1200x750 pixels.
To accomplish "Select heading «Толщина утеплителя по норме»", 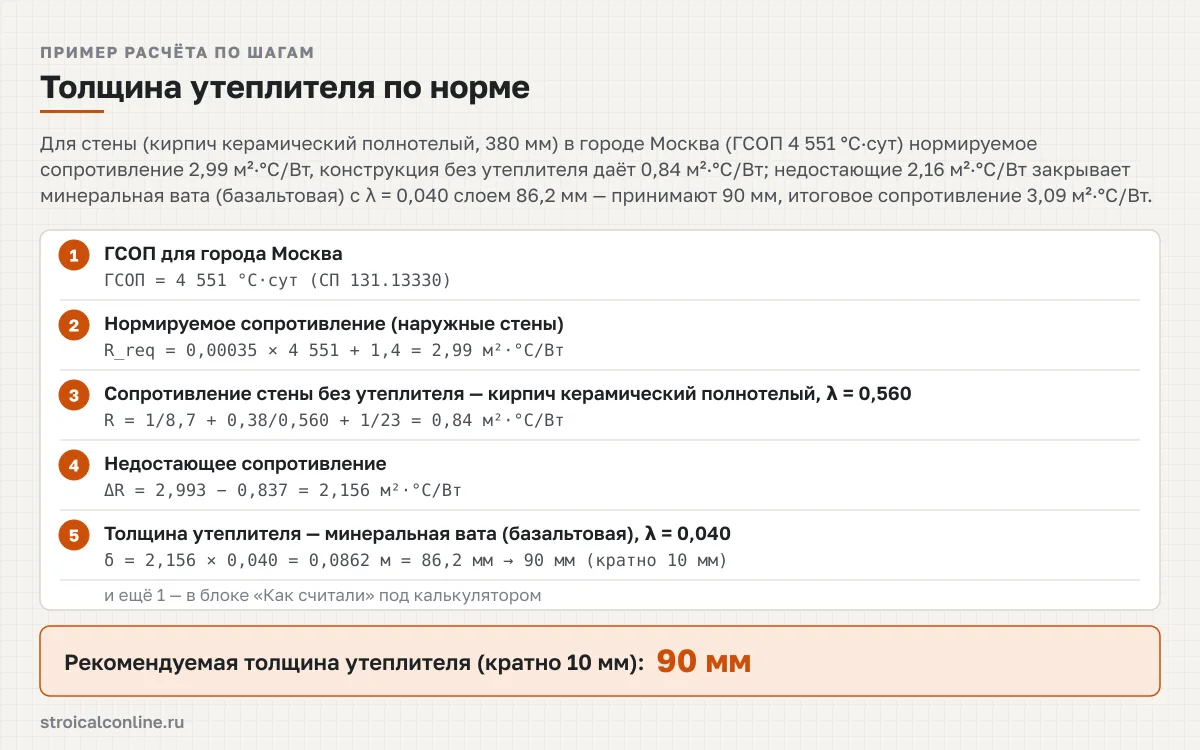I will pos(285,87).
